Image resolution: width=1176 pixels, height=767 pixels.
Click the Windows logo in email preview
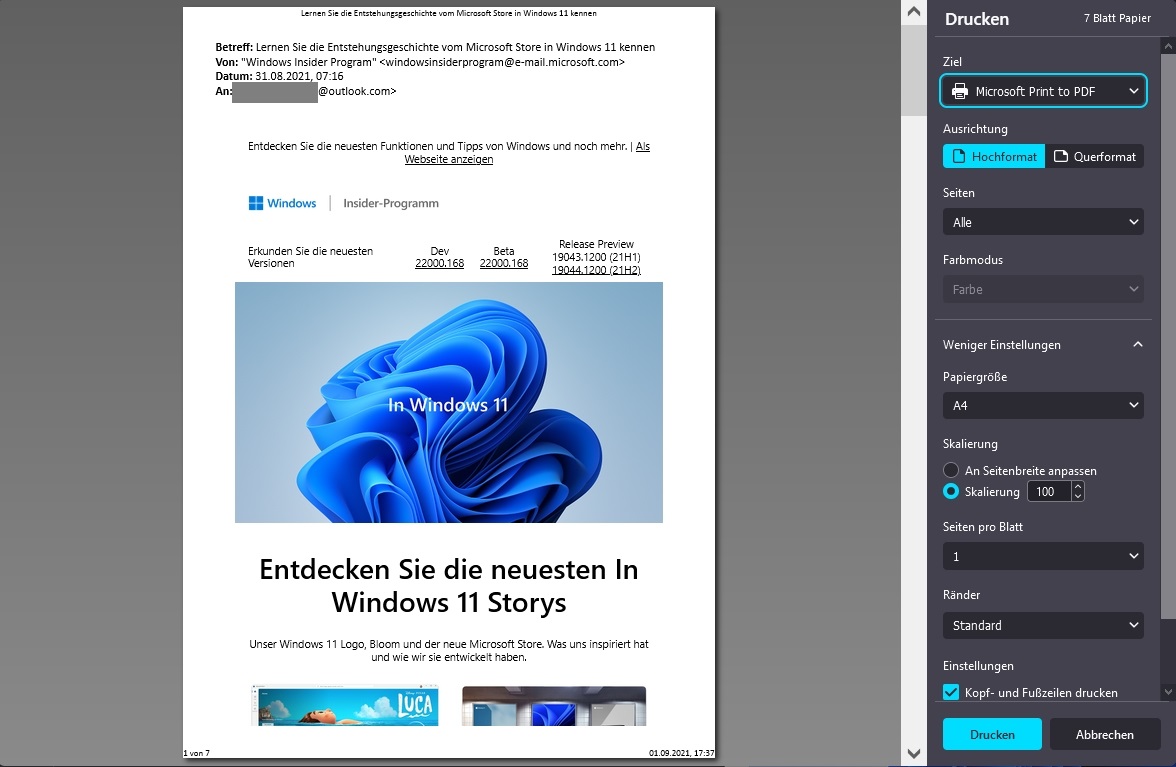pyautogui.click(x=257, y=203)
